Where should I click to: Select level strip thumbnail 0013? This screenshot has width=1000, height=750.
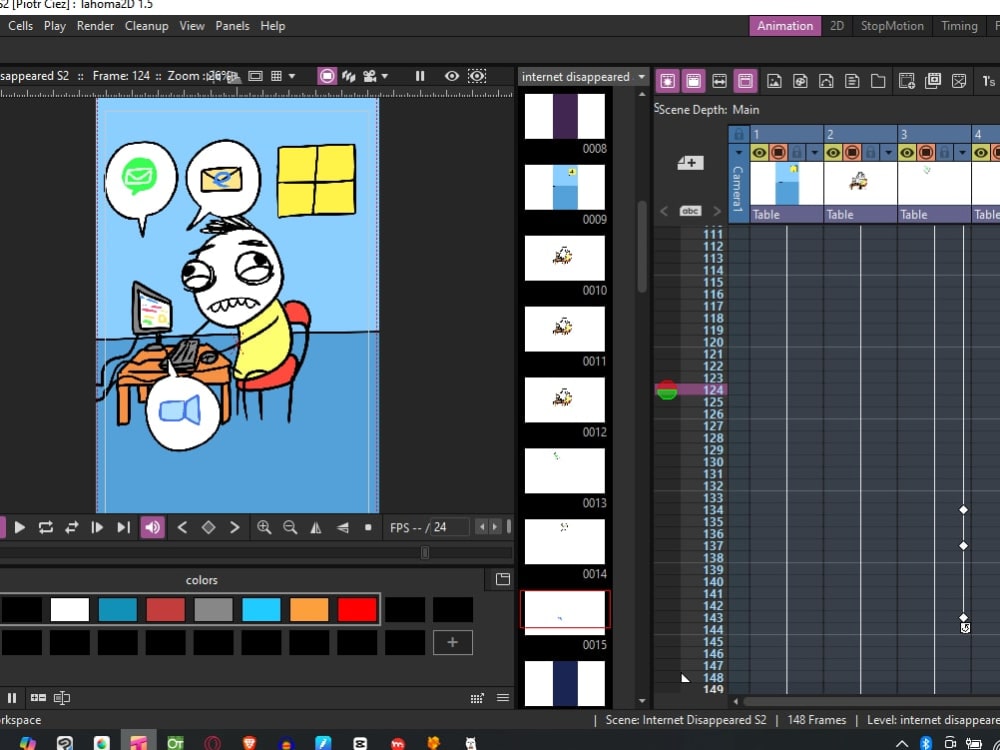click(x=564, y=471)
